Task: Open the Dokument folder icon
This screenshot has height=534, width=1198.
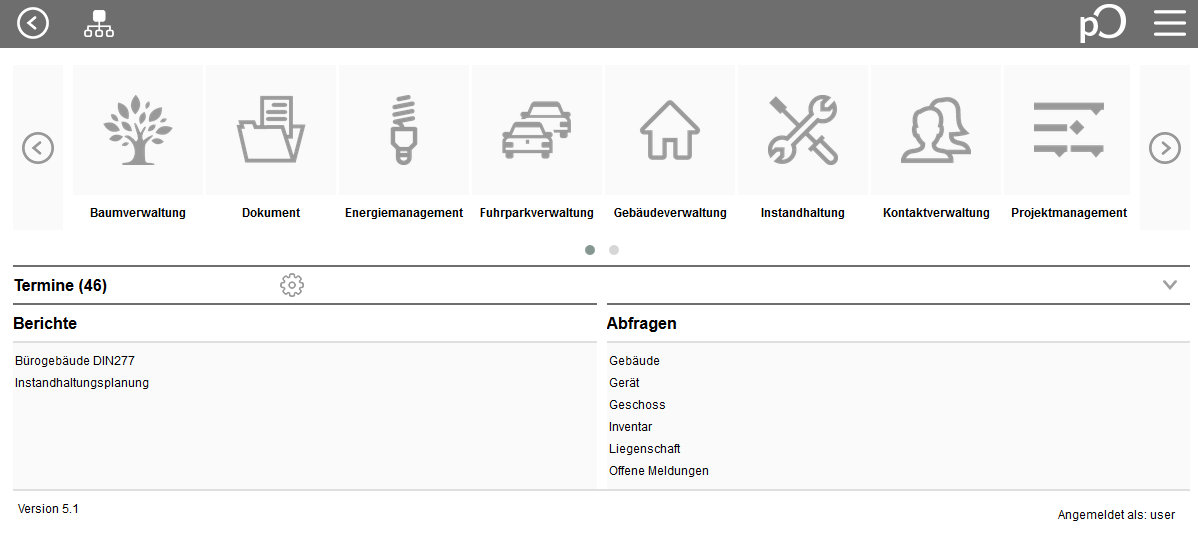Action: pyautogui.click(x=271, y=129)
